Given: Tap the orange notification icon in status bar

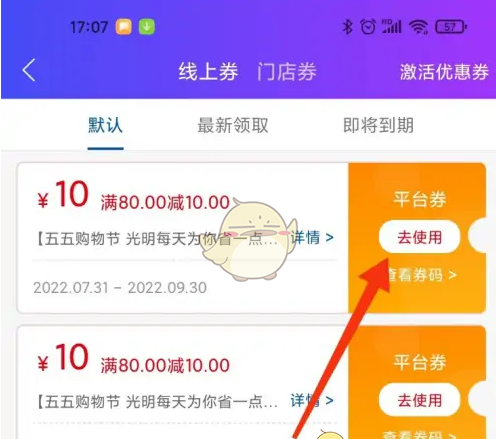Looking at the screenshot, I should [x=123, y=27].
